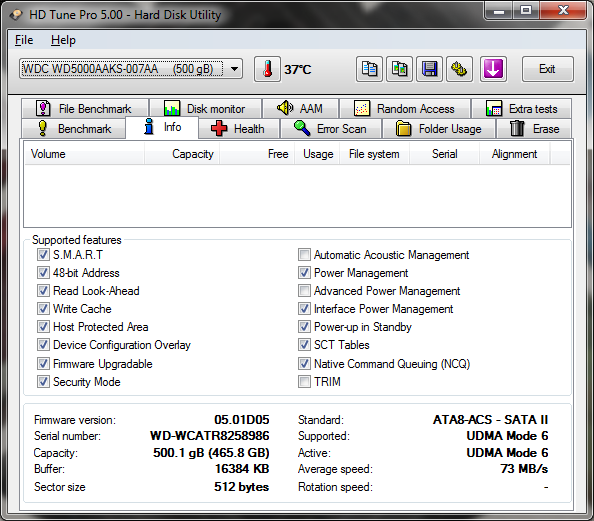Select the Info tab
This screenshot has height=521, width=594.
tap(162, 127)
